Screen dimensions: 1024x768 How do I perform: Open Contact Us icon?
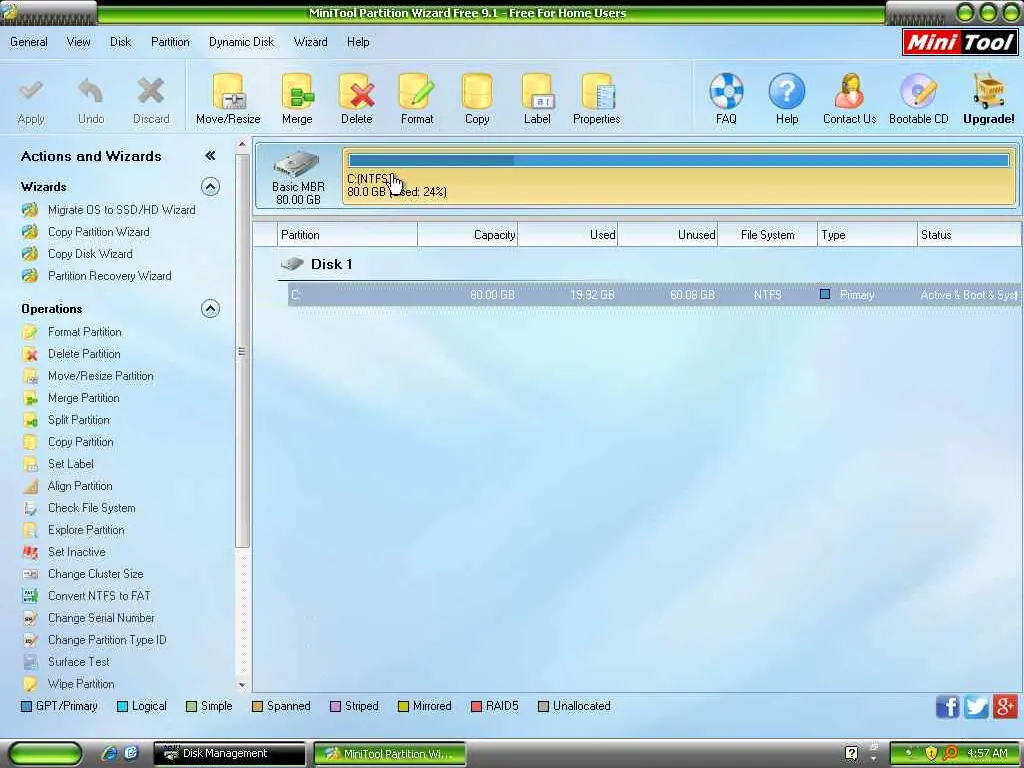849,91
